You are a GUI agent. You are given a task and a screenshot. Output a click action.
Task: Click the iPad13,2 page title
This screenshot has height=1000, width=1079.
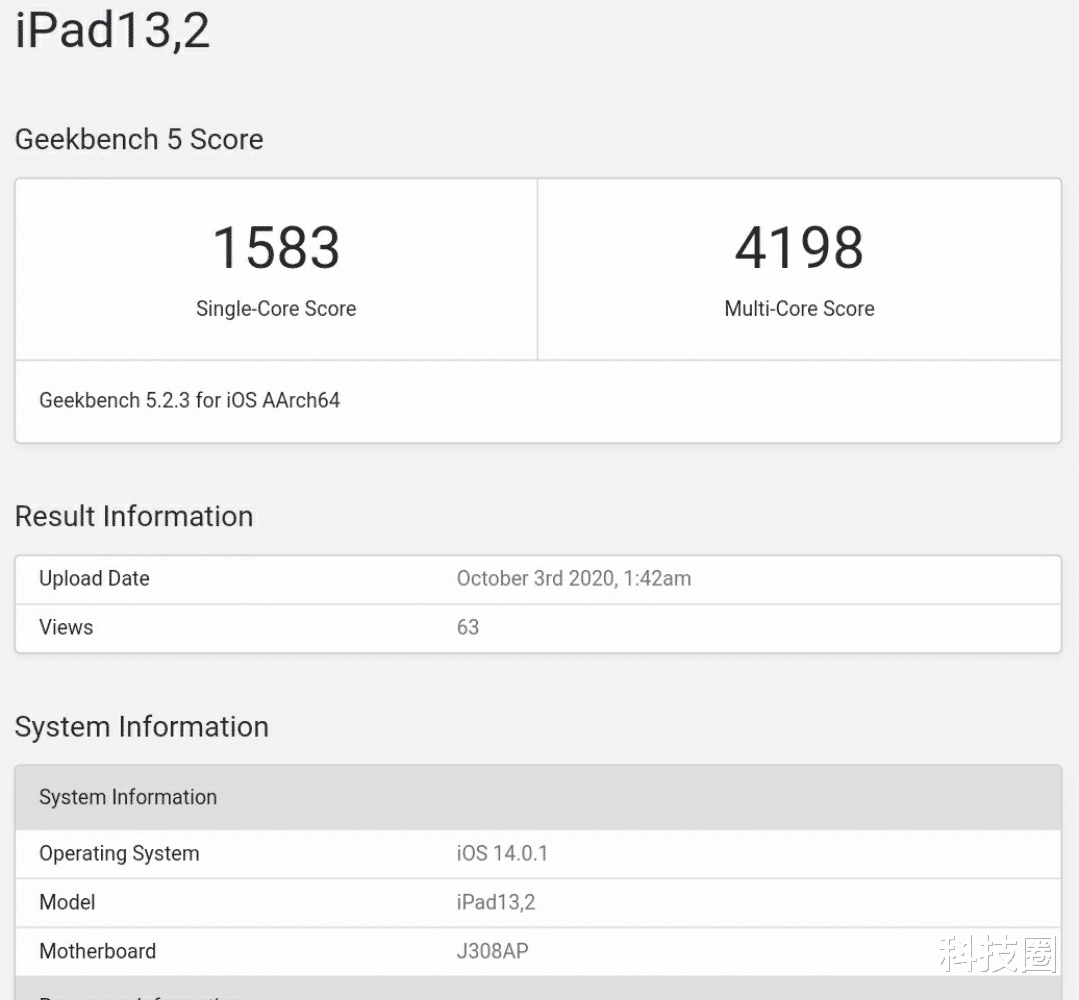point(112,32)
